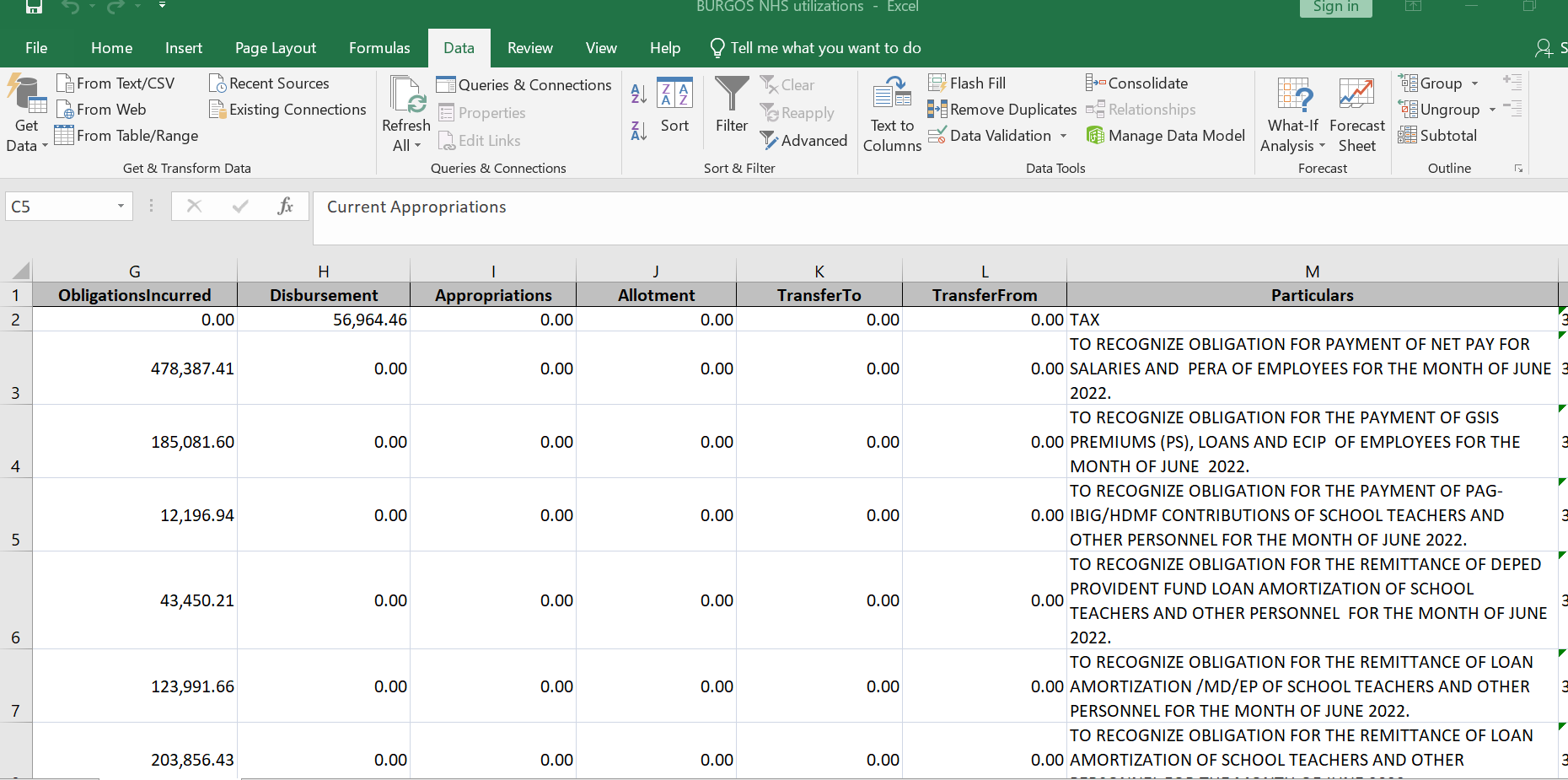Expand Group dropdown arrow

1474,83
